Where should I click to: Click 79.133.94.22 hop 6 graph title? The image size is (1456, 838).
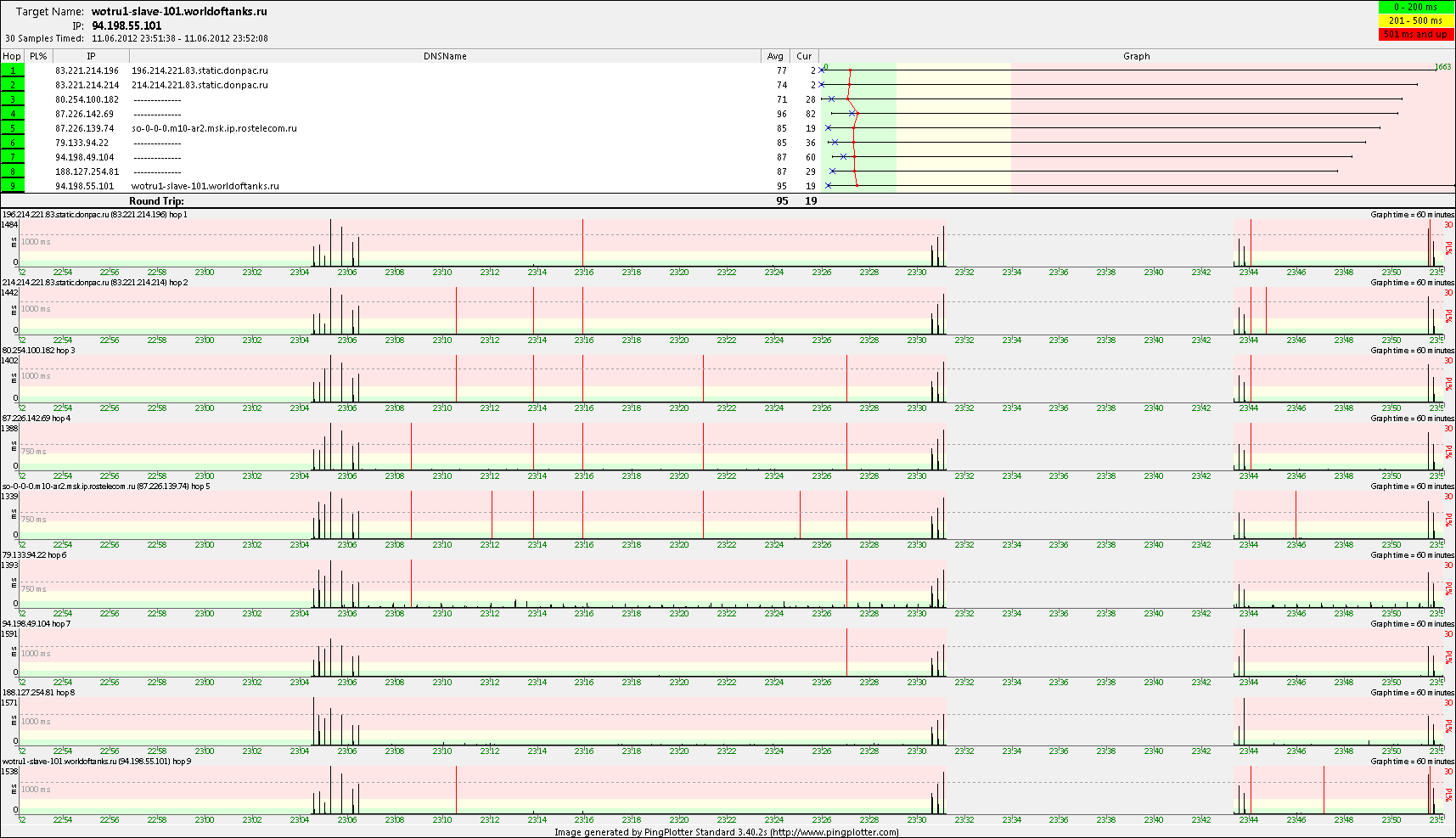click(x=34, y=555)
